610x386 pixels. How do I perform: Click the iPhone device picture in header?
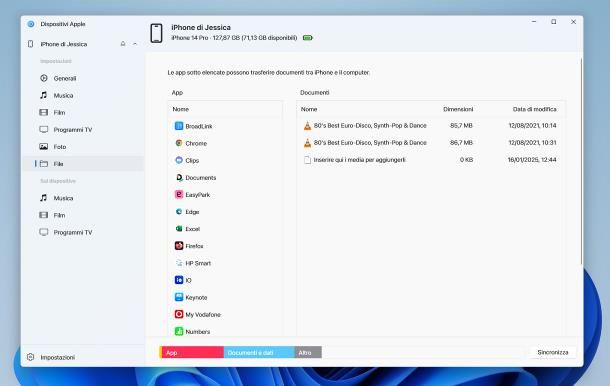pyautogui.click(x=156, y=33)
